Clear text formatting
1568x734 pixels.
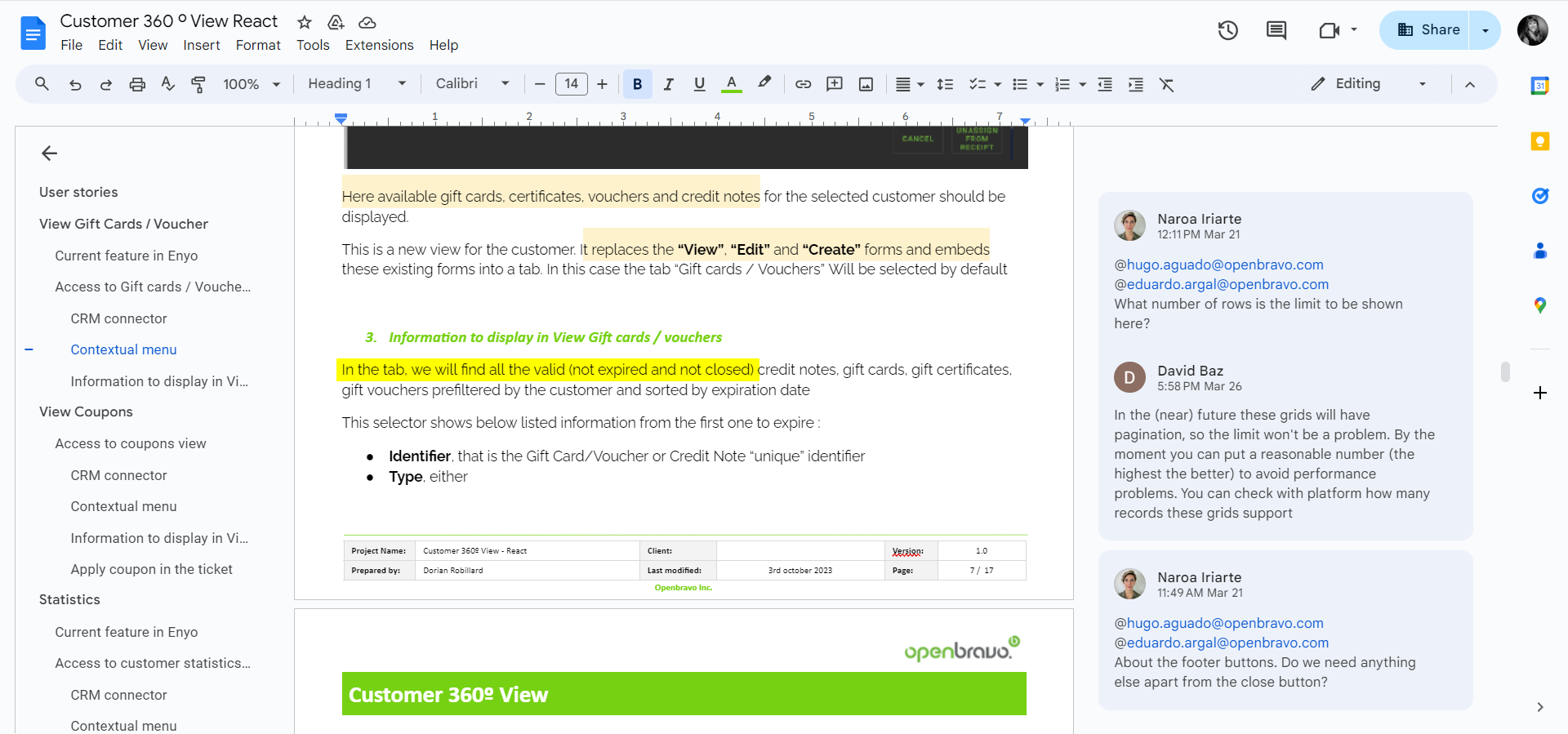pos(1167,84)
